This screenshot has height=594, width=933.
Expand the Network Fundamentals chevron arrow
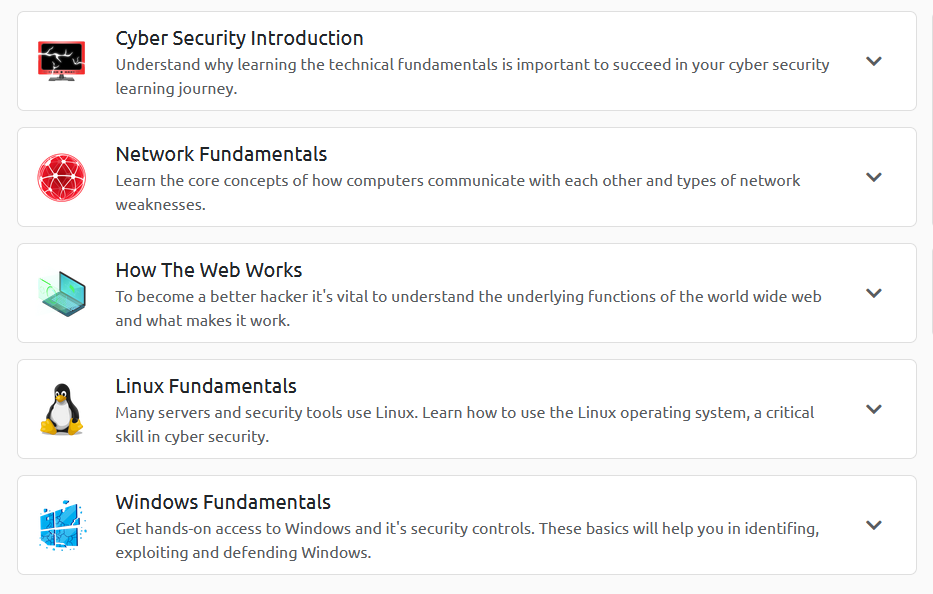[874, 177]
